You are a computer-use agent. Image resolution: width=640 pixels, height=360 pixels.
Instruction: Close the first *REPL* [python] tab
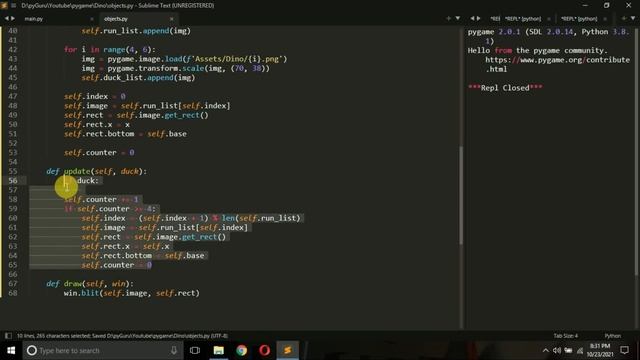click(549, 19)
